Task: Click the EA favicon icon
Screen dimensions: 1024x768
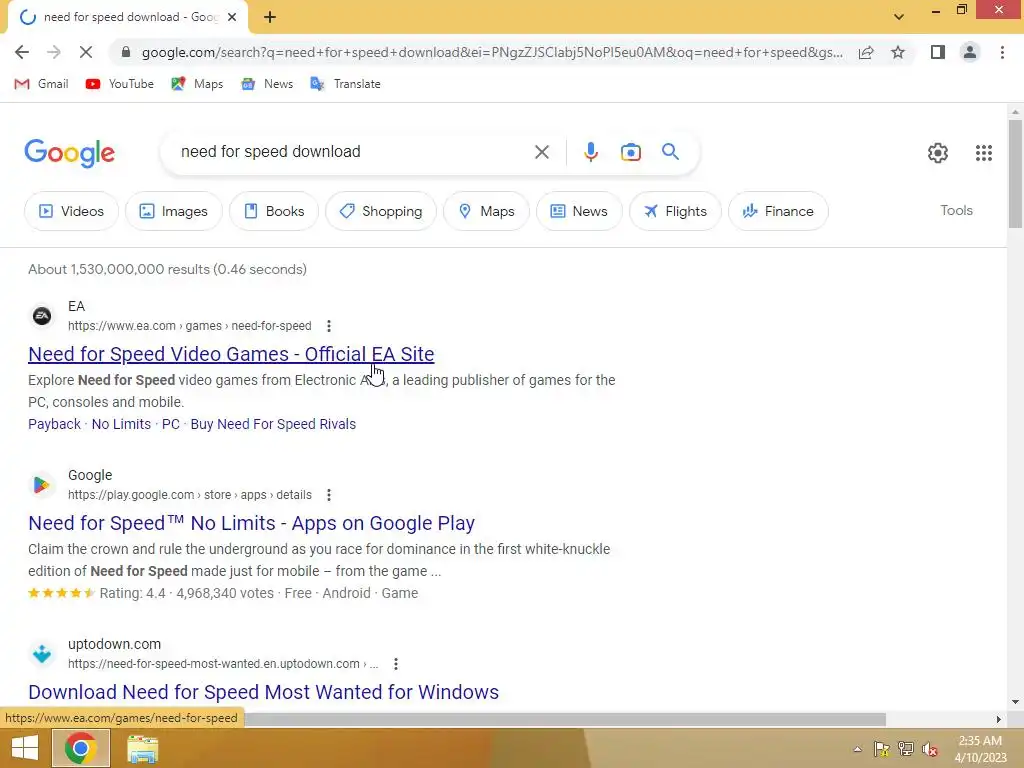Action: click(42, 316)
